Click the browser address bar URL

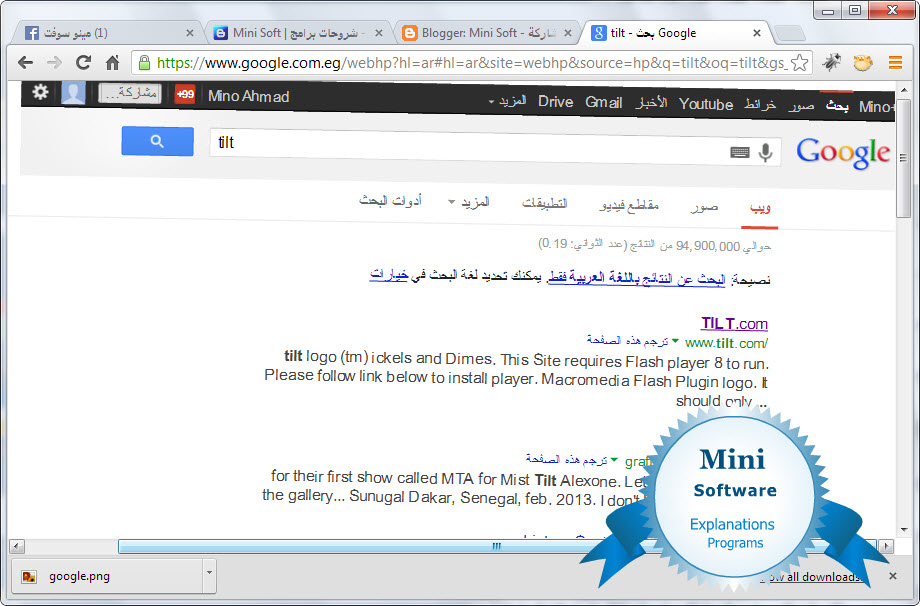click(472, 62)
